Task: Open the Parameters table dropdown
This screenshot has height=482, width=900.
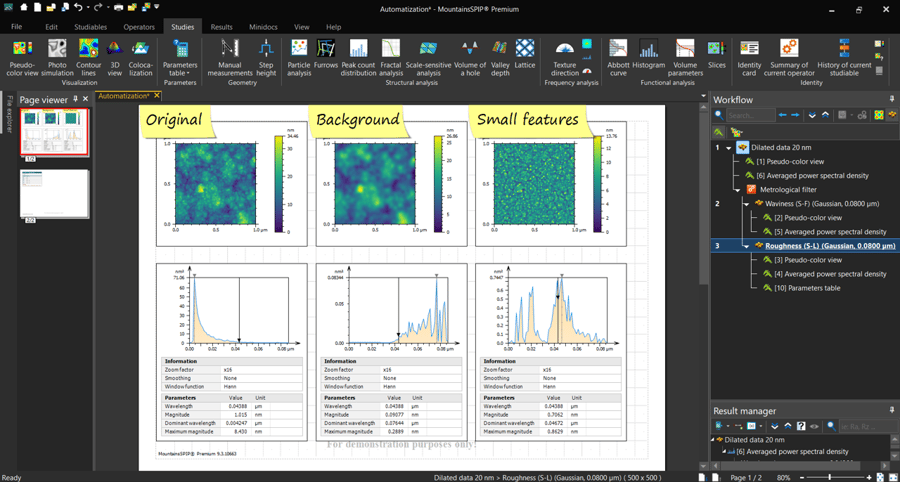Action: [x=180, y=57]
